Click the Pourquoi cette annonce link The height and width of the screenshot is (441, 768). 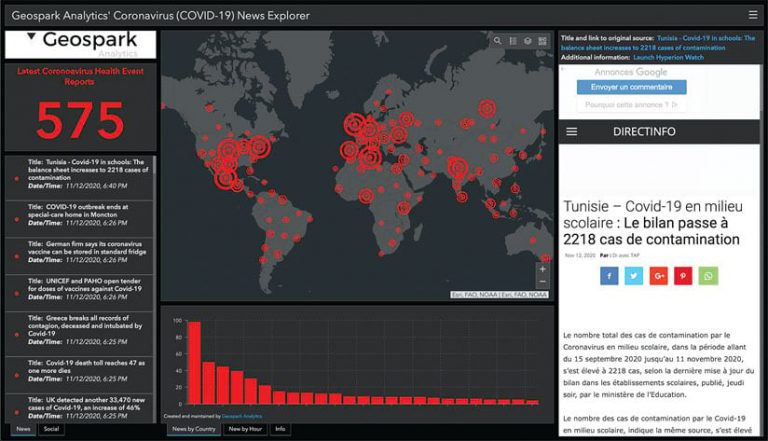631,105
